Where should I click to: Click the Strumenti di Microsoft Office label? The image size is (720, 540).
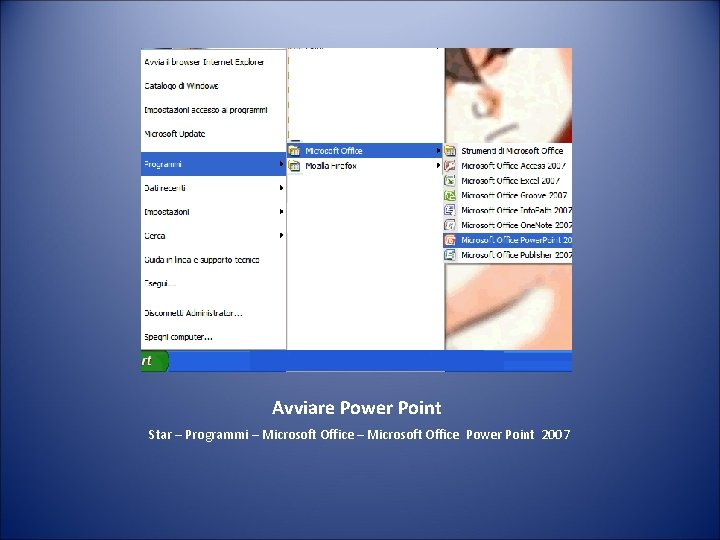pyautogui.click(x=512, y=151)
